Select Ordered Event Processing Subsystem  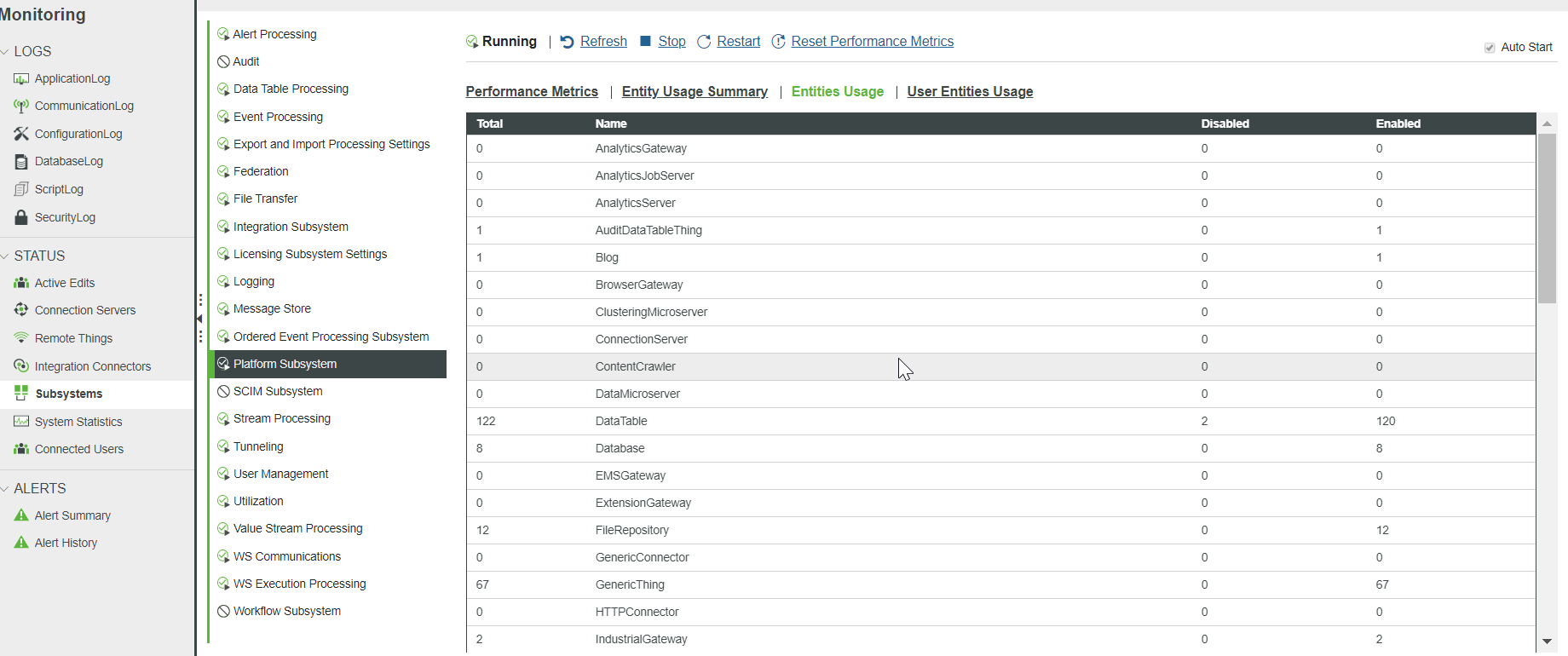pyautogui.click(x=331, y=337)
